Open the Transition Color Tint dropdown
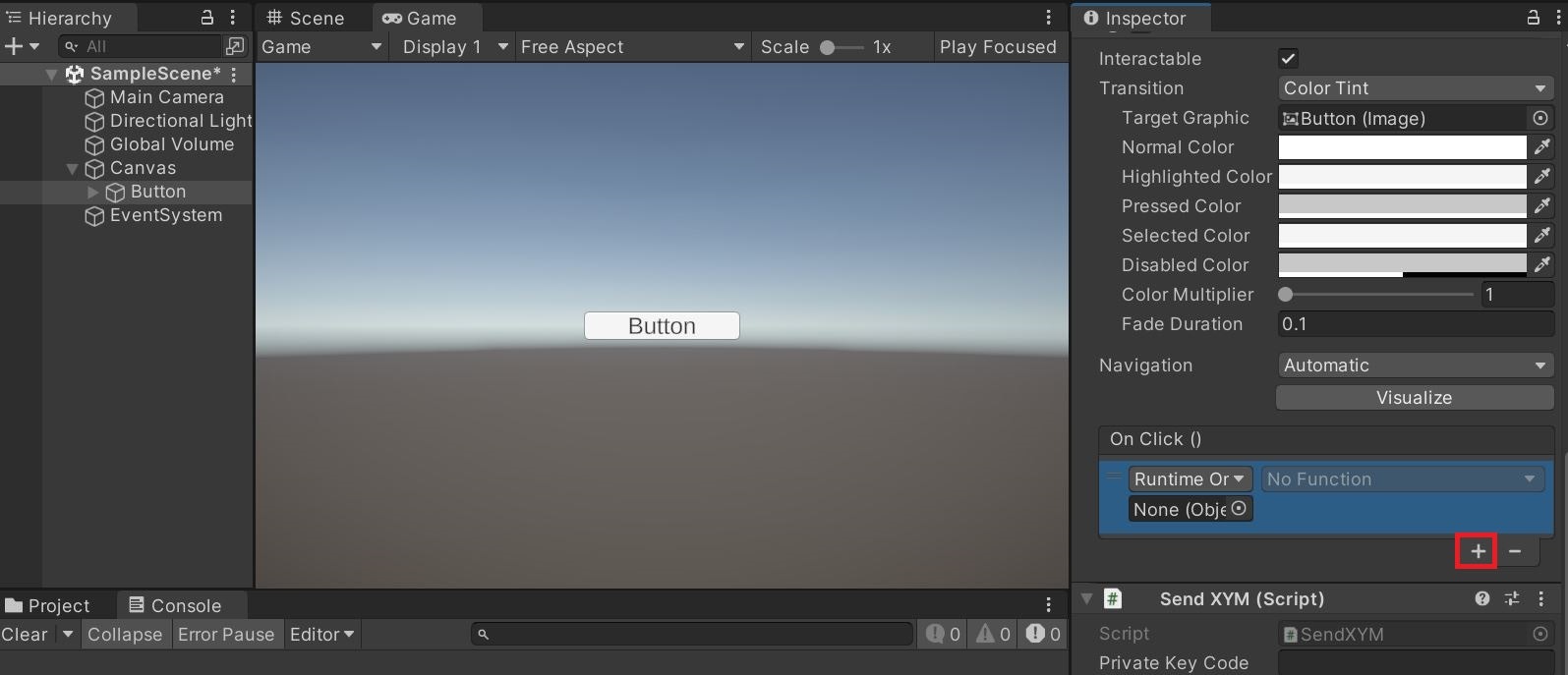The image size is (1568, 675). click(x=1415, y=88)
